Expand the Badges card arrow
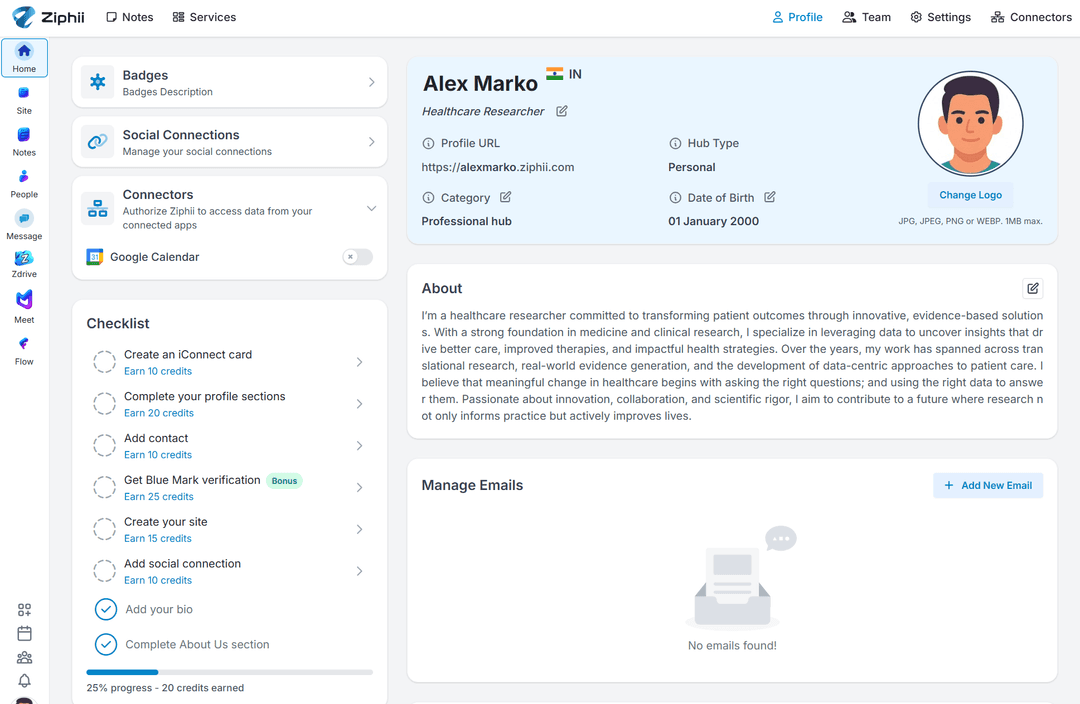Image resolution: width=1080 pixels, height=704 pixels. [x=371, y=83]
